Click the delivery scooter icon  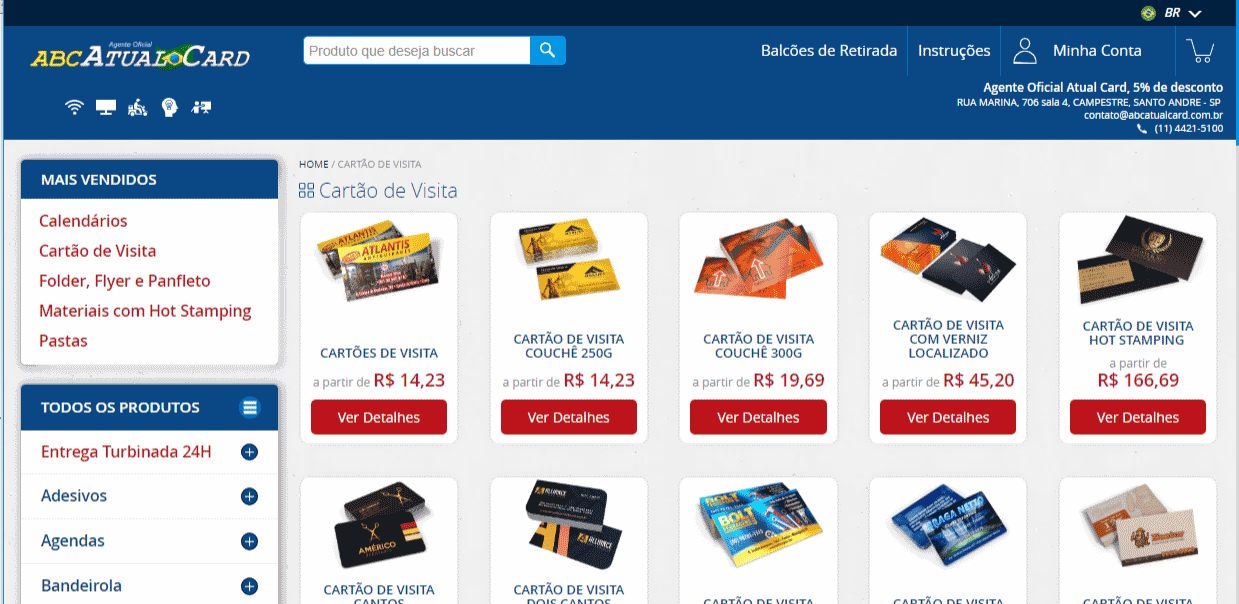tap(138, 107)
